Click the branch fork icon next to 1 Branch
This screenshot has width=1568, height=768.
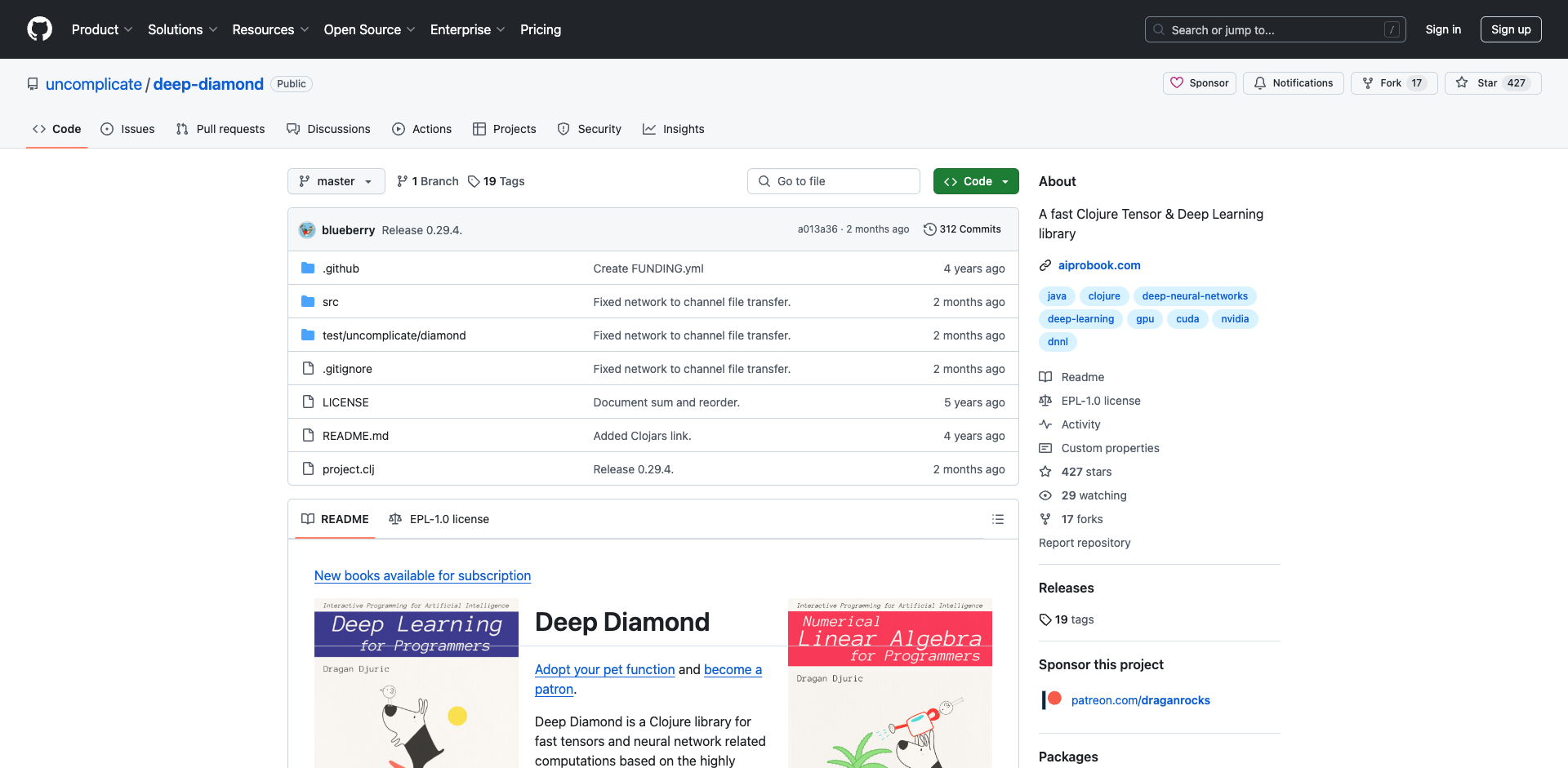403,181
